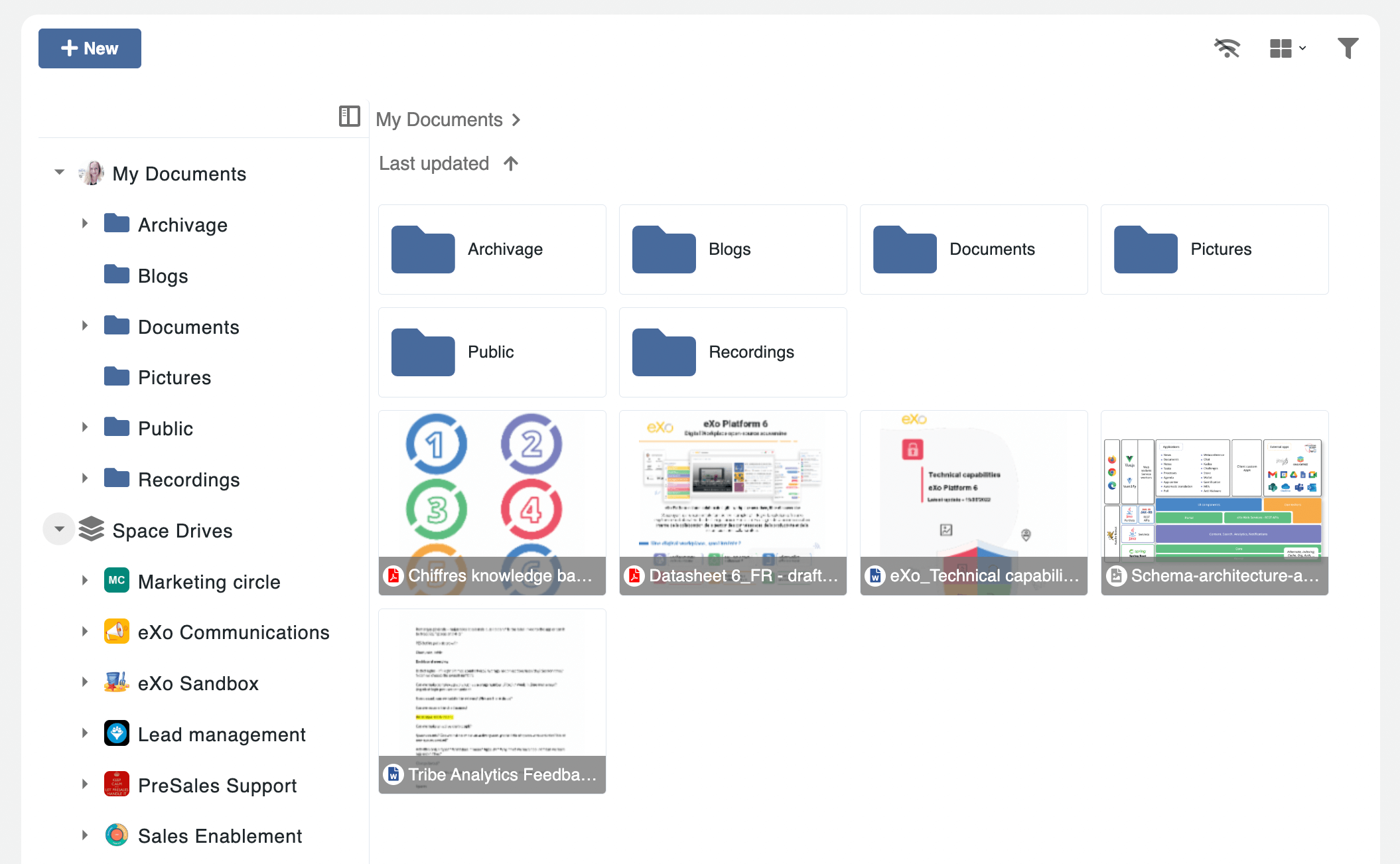Click the My Documents breadcrumb
This screenshot has width=1400, height=864.
(x=439, y=119)
